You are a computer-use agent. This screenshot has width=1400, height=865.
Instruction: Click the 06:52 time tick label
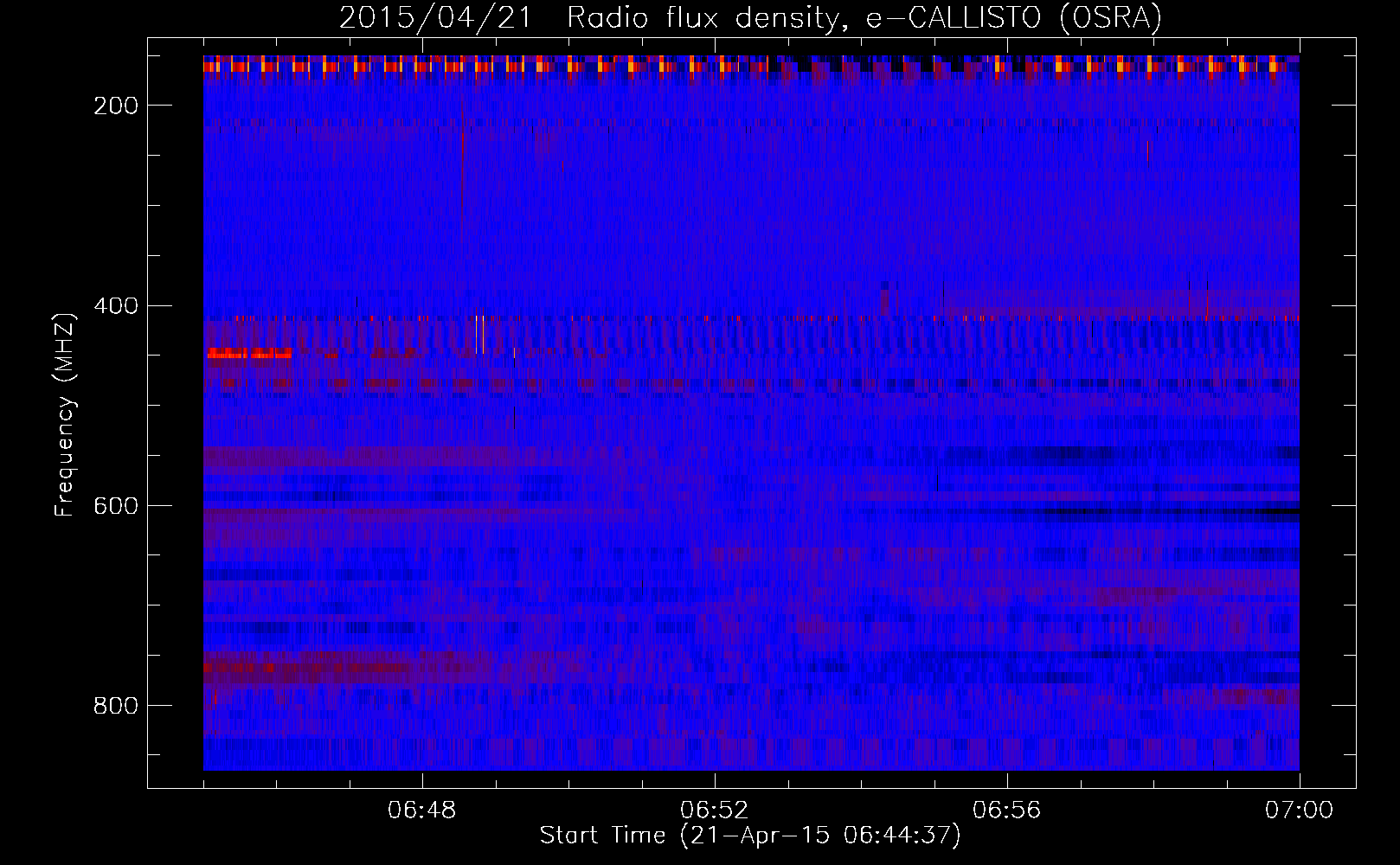pos(715,811)
